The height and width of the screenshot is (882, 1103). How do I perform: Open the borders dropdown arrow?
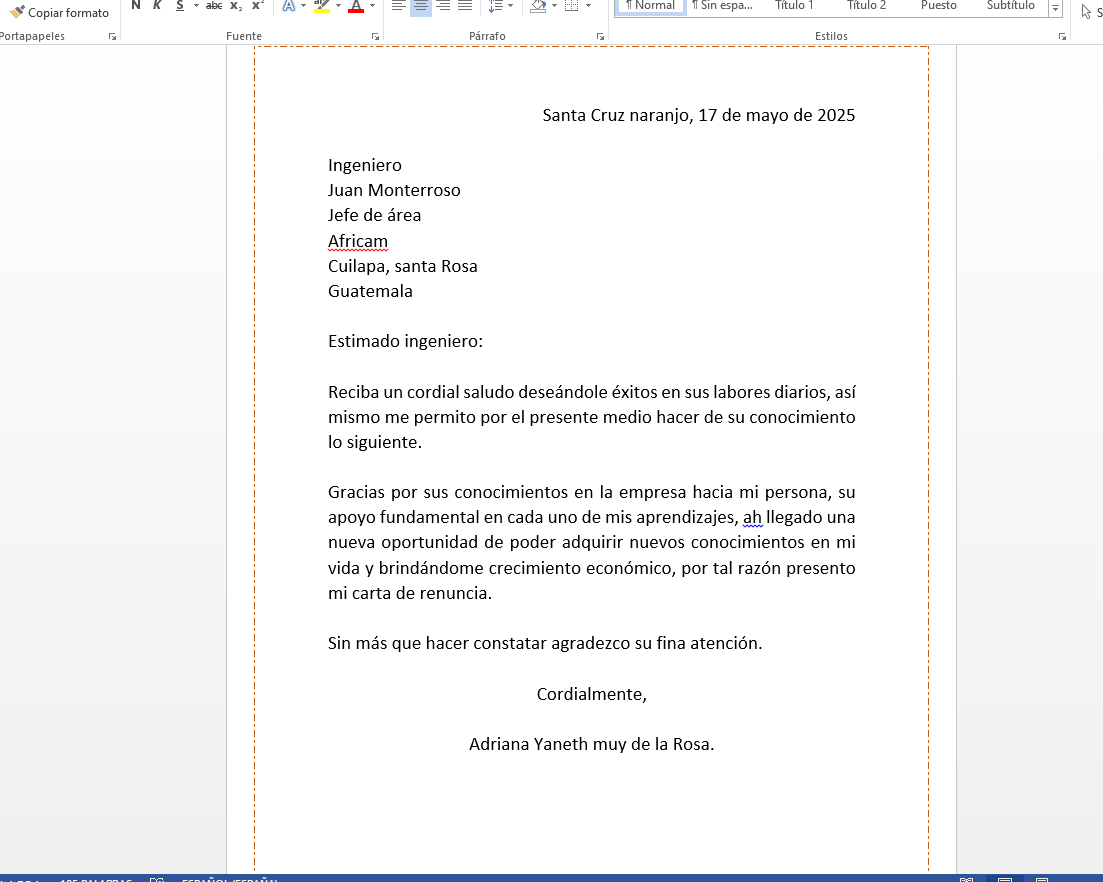coord(588,6)
